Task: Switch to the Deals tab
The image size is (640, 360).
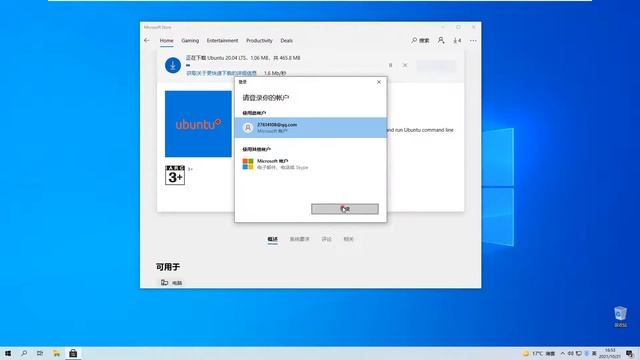Action: pos(286,40)
